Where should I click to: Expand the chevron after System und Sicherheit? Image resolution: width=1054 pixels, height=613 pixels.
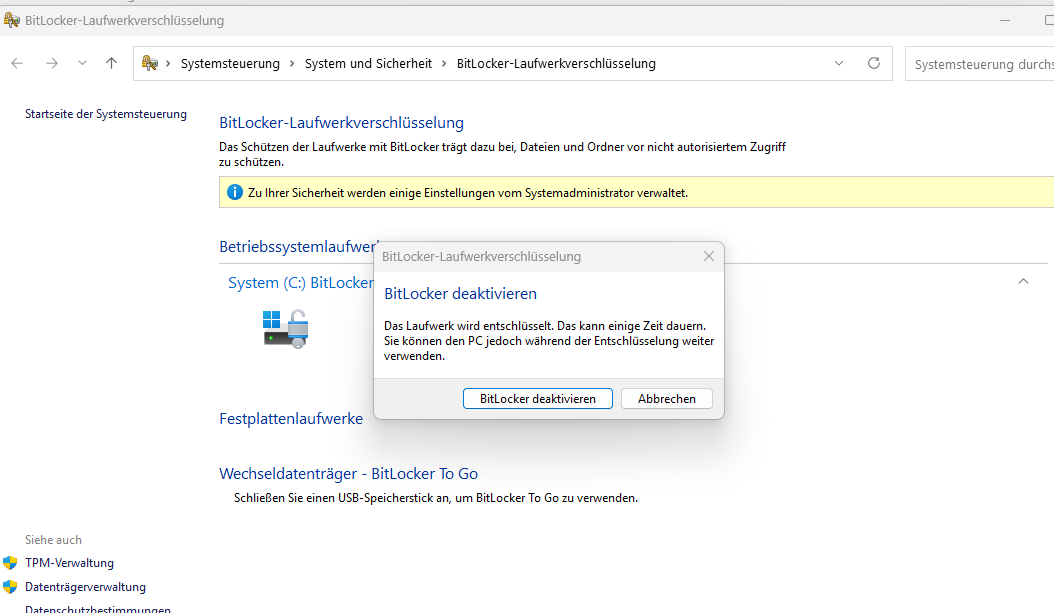444,64
